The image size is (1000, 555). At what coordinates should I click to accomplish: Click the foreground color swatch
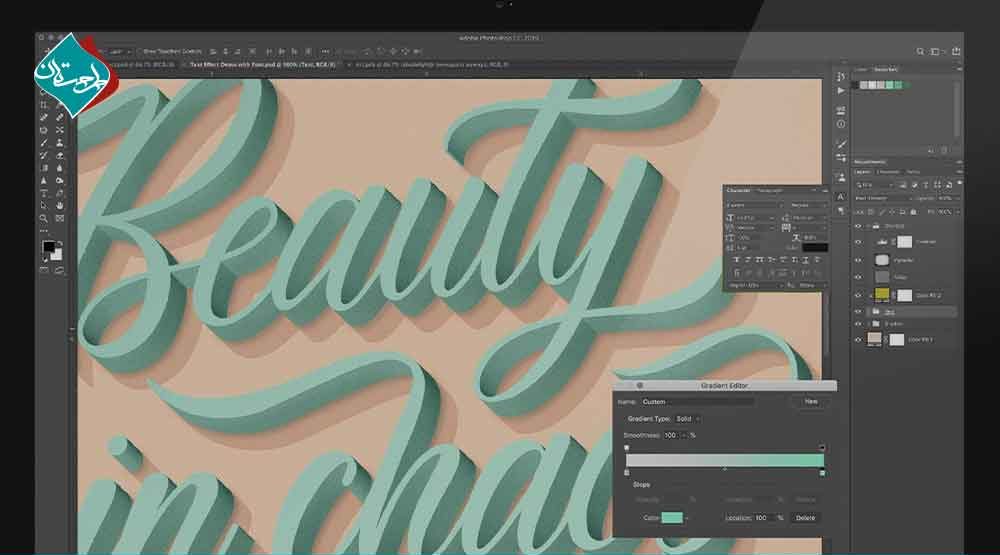point(48,247)
